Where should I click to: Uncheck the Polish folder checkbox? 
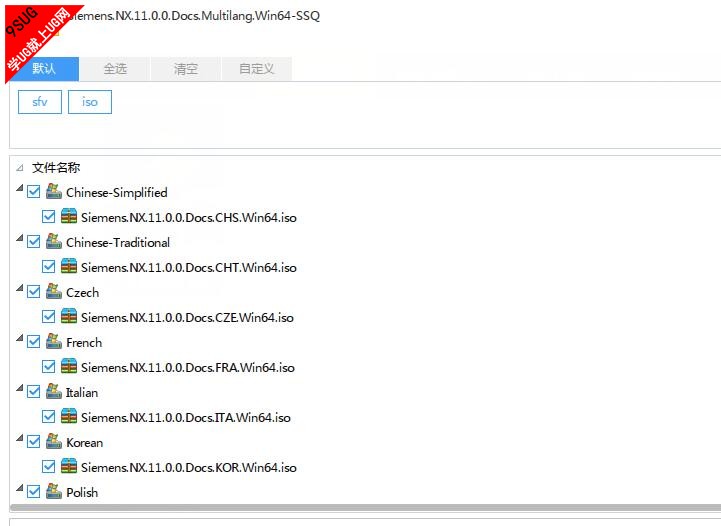point(34,492)
